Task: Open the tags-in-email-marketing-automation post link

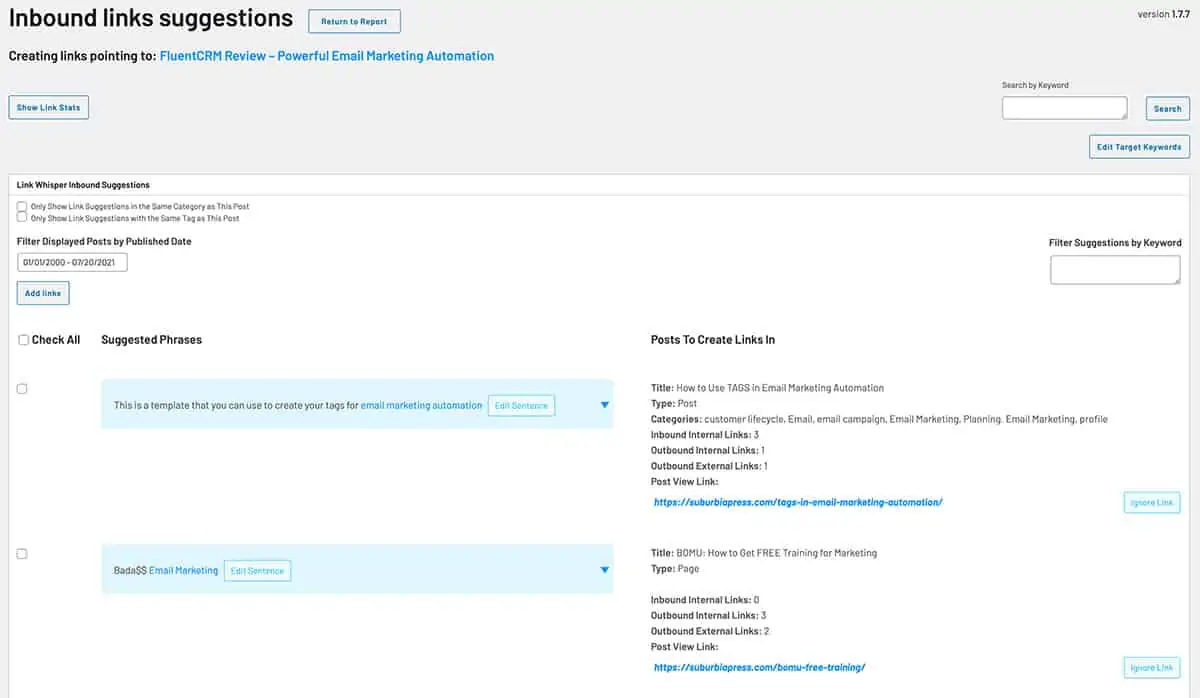Action: point(798,502)
